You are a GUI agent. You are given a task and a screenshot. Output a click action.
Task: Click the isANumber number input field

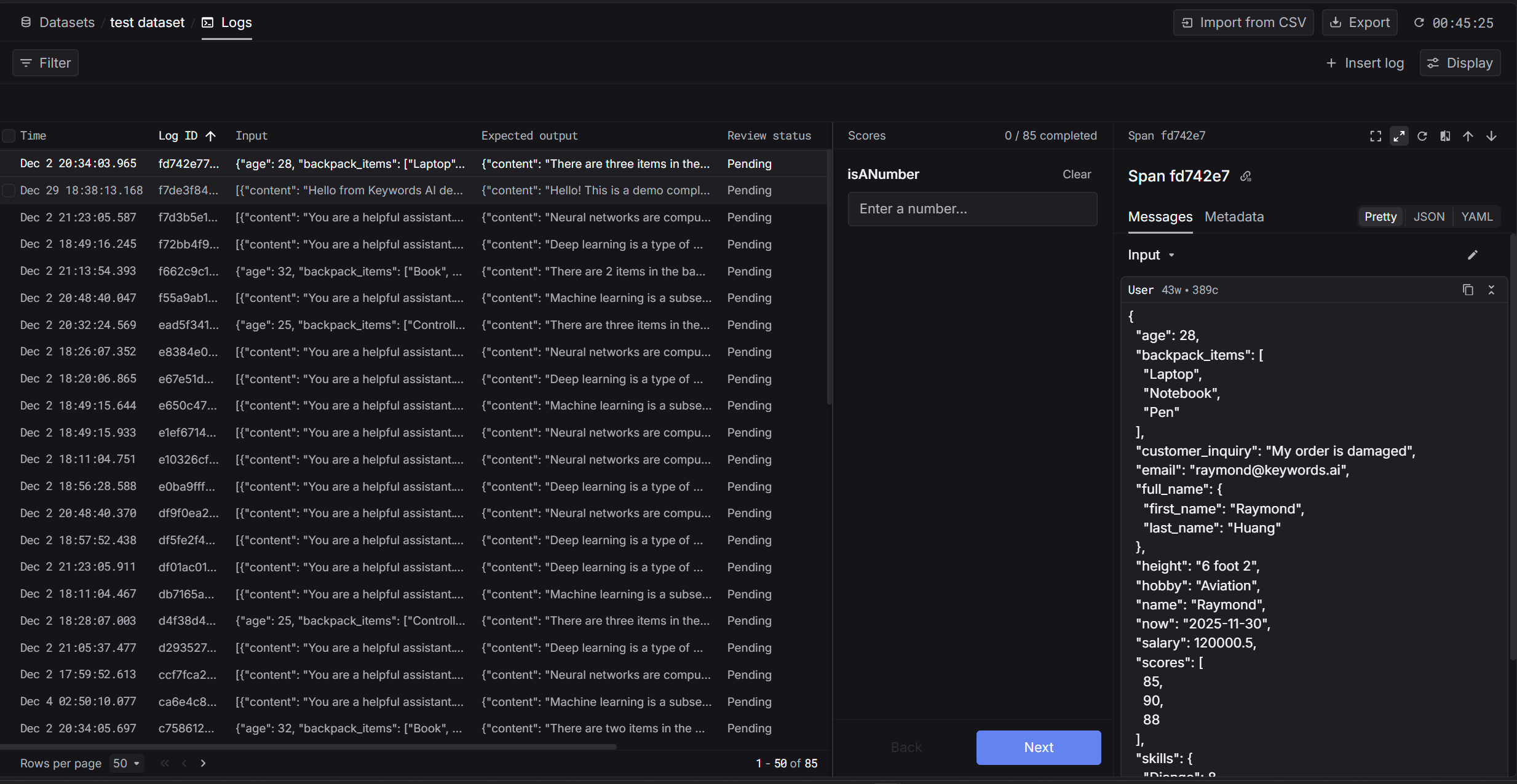972,209
